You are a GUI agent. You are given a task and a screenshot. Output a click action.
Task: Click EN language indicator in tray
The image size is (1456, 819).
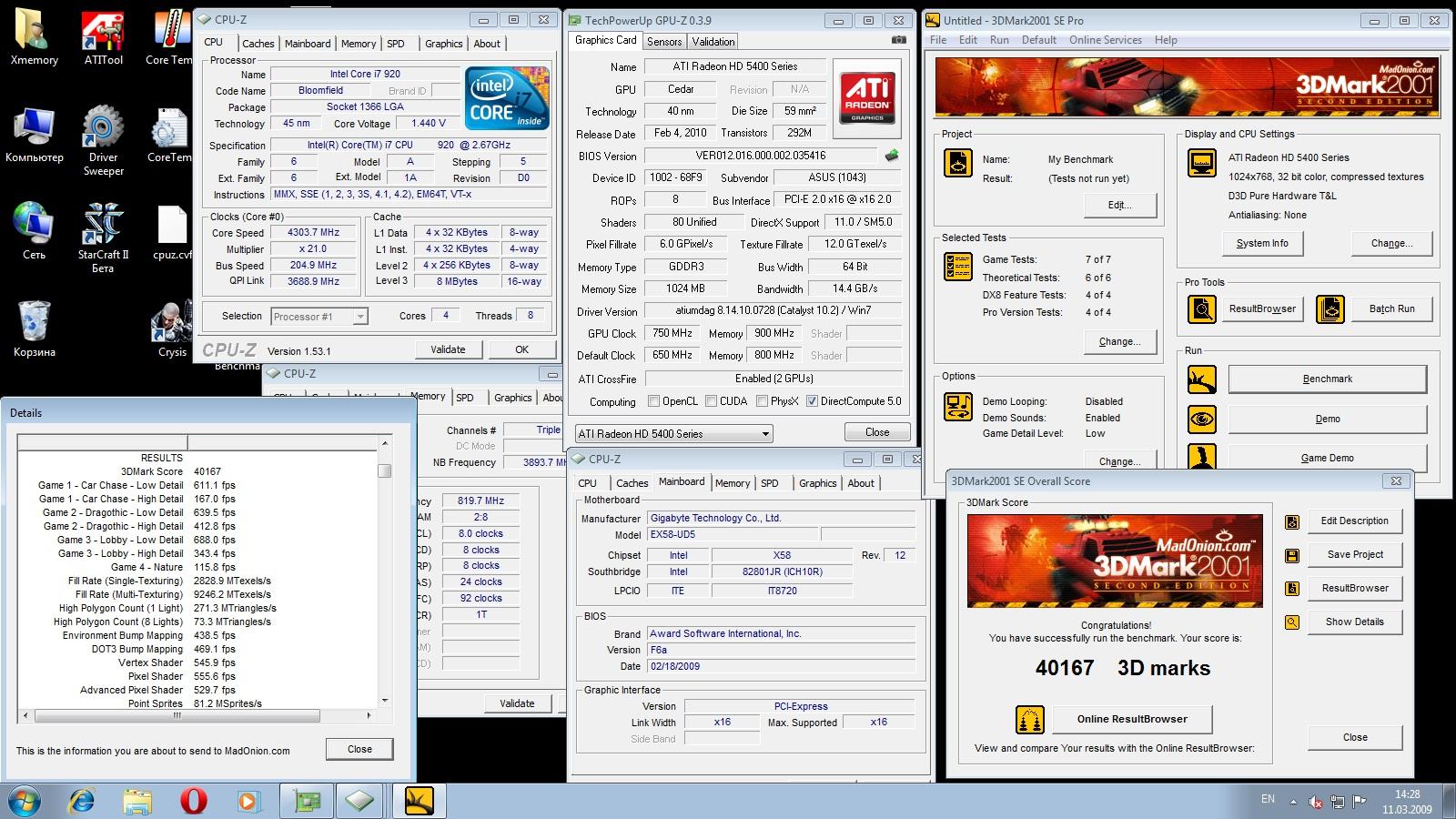coord(1268,799)
